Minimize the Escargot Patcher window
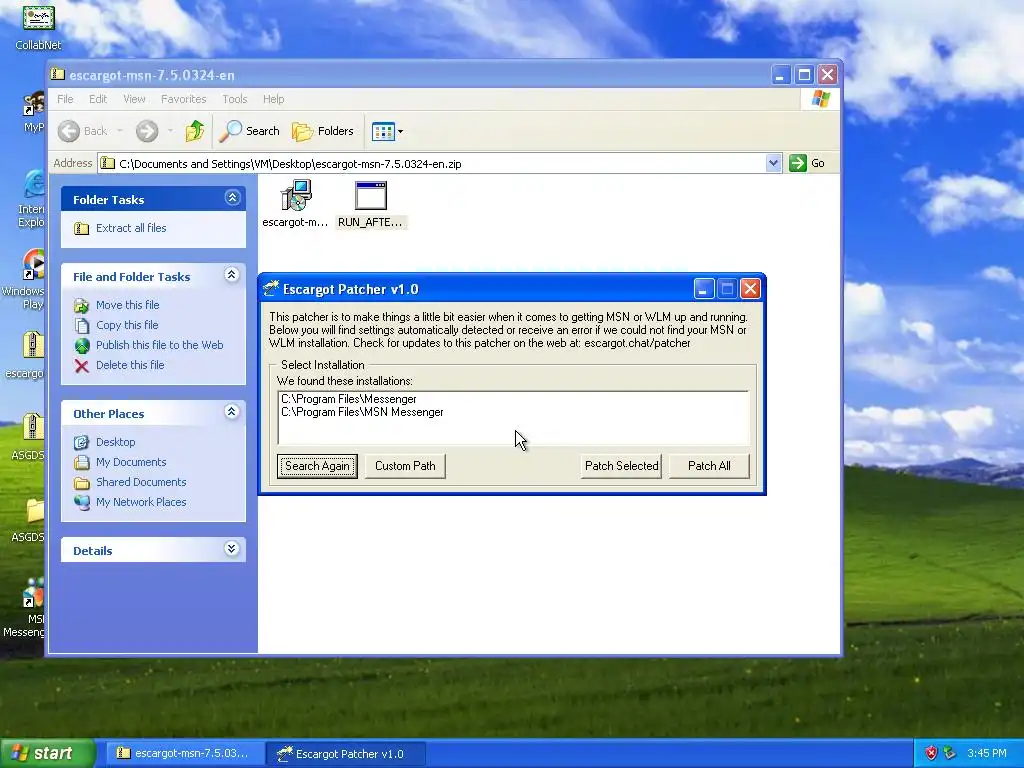Screen dimensions: 1024x768 click(703, 289)
